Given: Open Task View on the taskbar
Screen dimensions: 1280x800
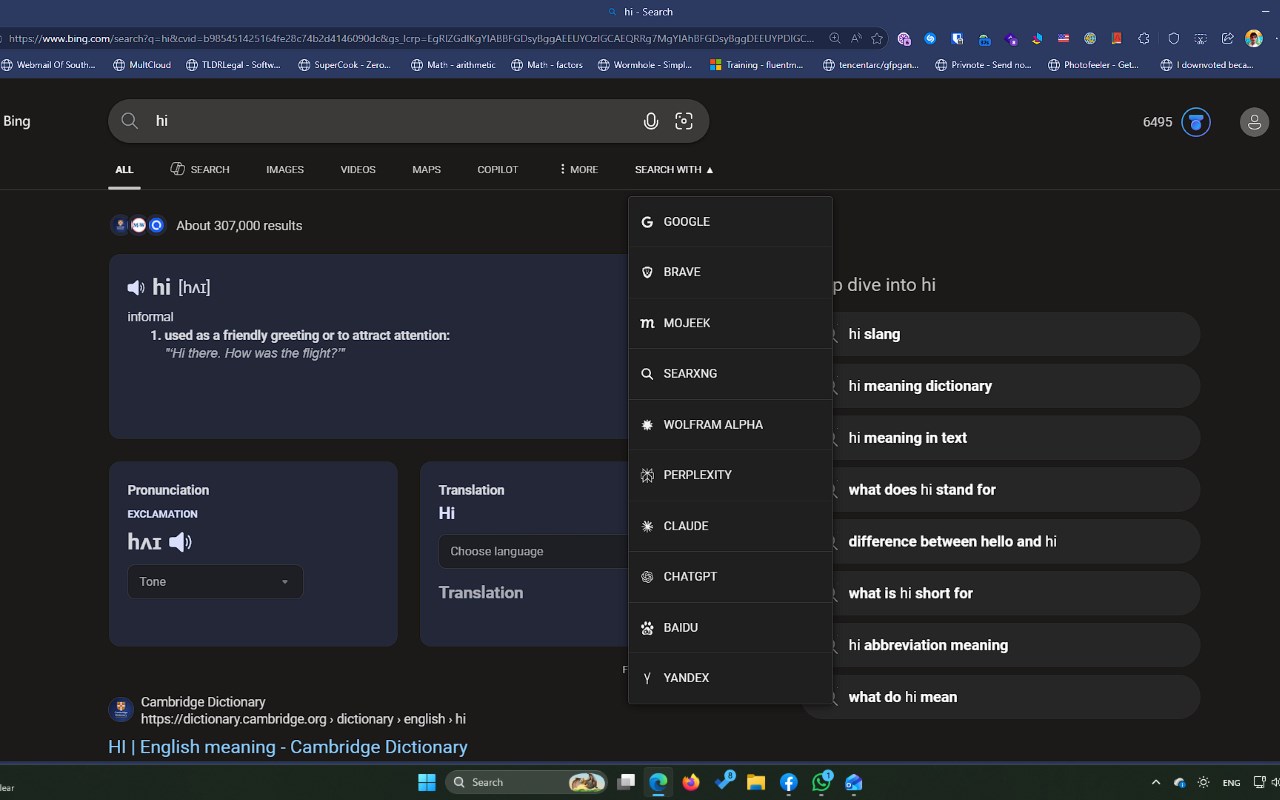Looking at the screenshot, I should 626,782.
